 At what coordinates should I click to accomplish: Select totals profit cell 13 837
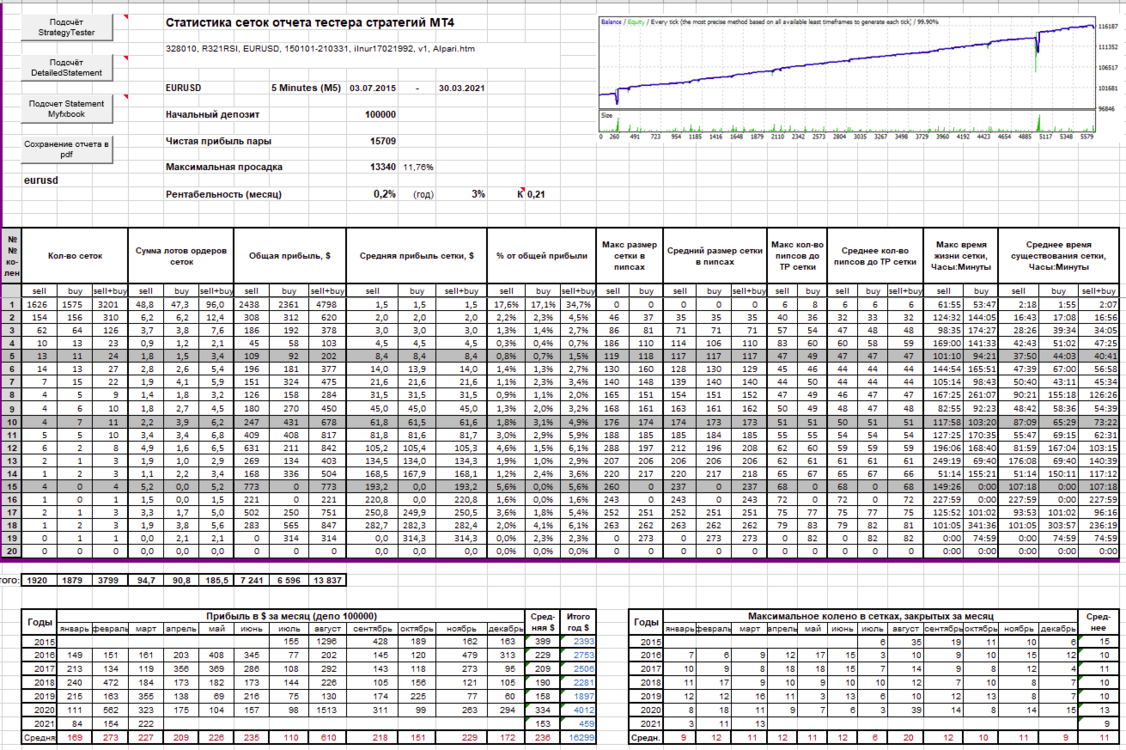coord(327,580)
